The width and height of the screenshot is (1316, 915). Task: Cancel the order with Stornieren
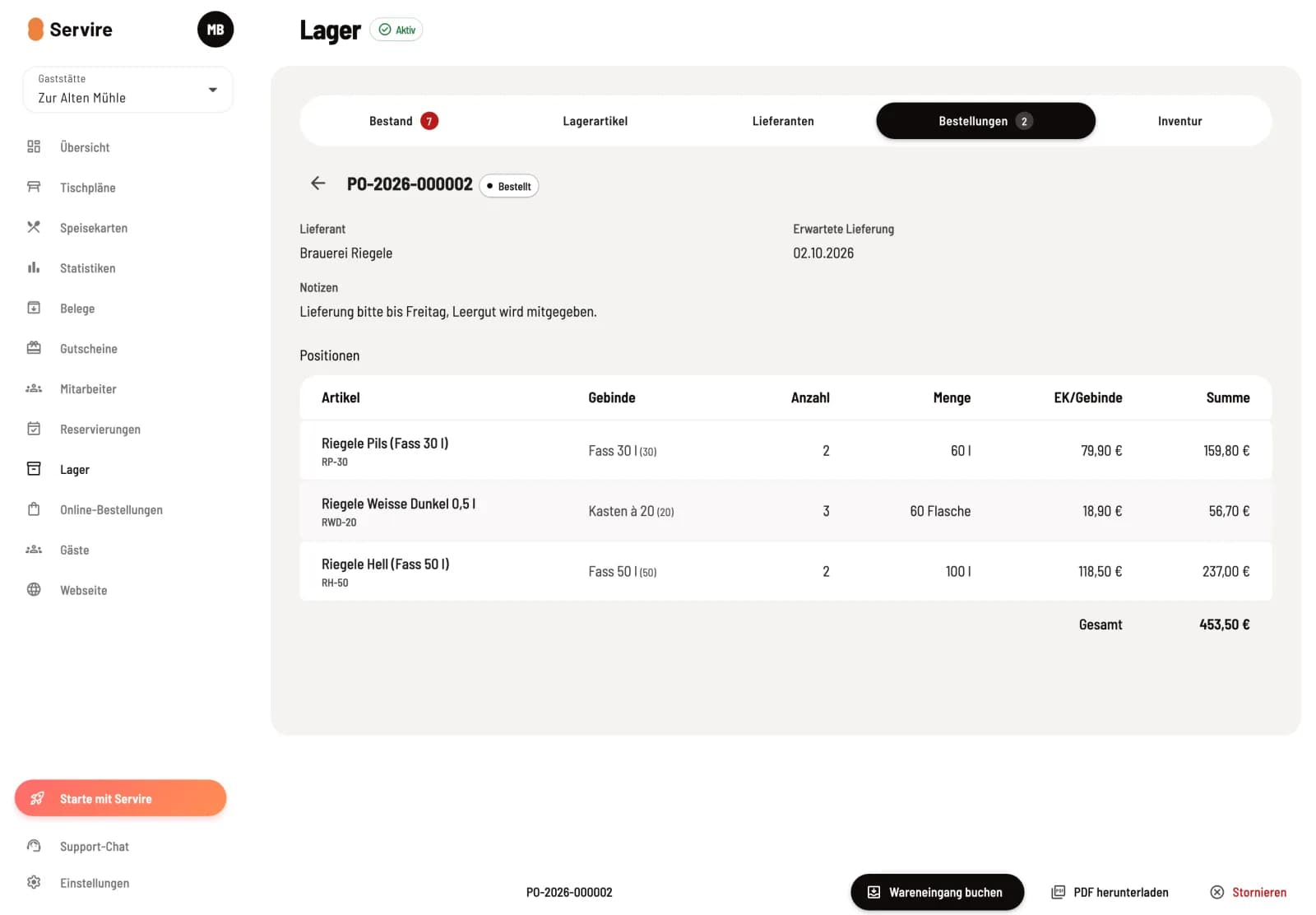click(1249, 892)
